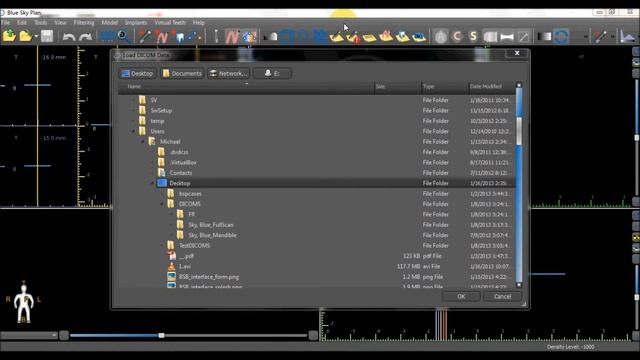Click the square button right of bottom slider
This screenshot has width=640, height=360.
(x=313, y=335)
